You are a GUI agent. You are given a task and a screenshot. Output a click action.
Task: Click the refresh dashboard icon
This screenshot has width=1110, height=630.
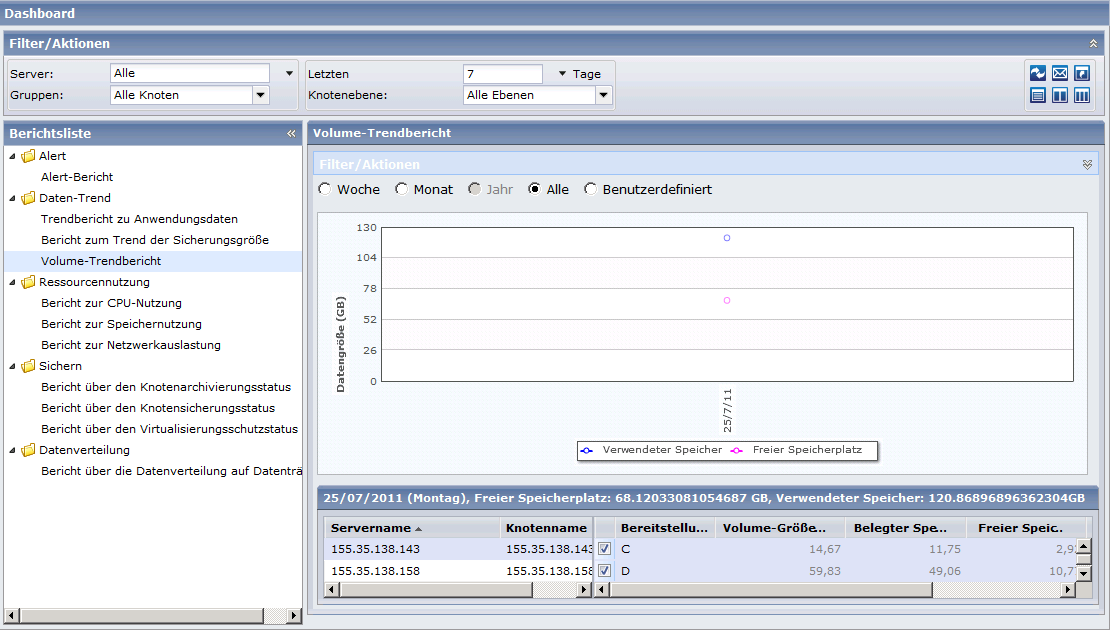click(1038, 73)
